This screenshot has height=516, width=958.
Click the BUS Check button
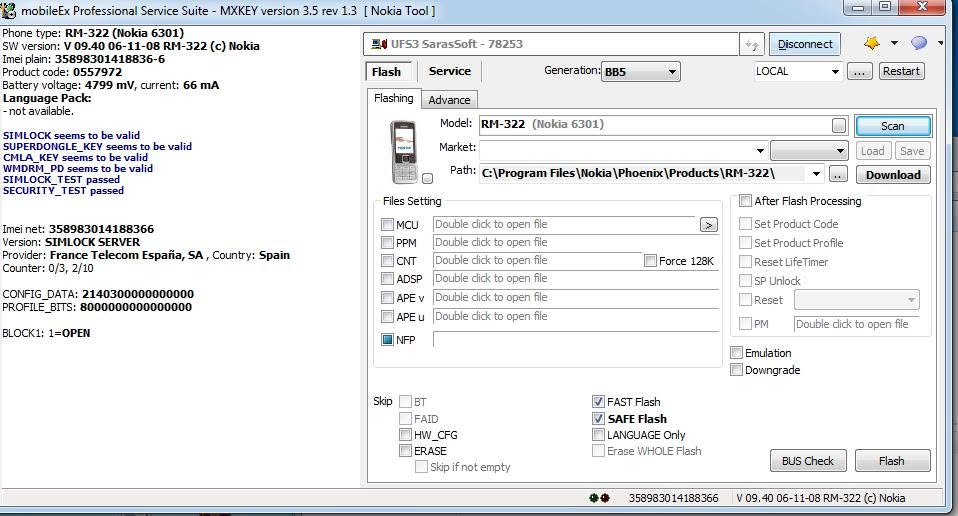point(808,461)
